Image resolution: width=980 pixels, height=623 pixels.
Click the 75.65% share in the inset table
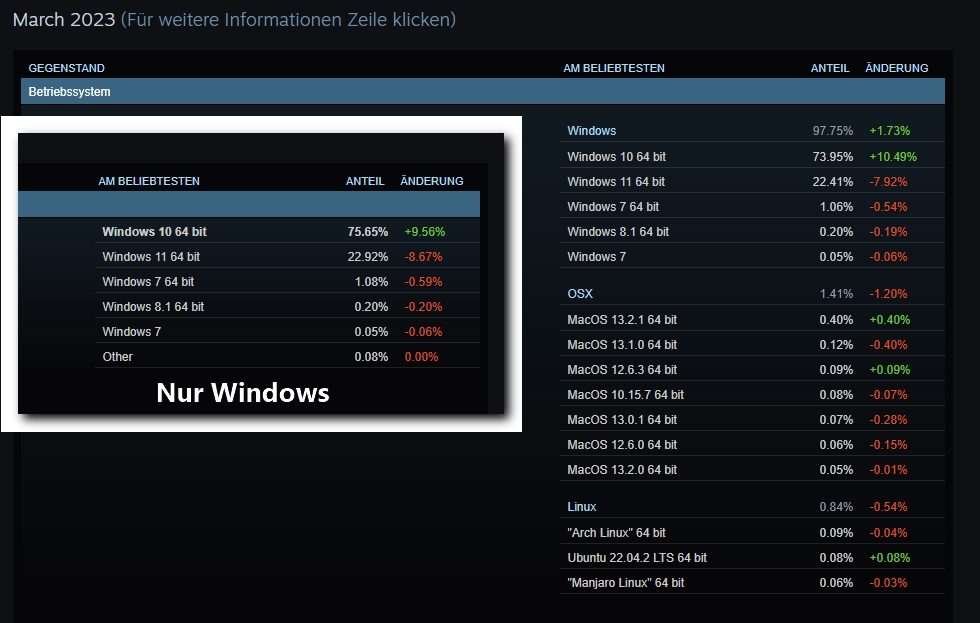pos(368,231)
